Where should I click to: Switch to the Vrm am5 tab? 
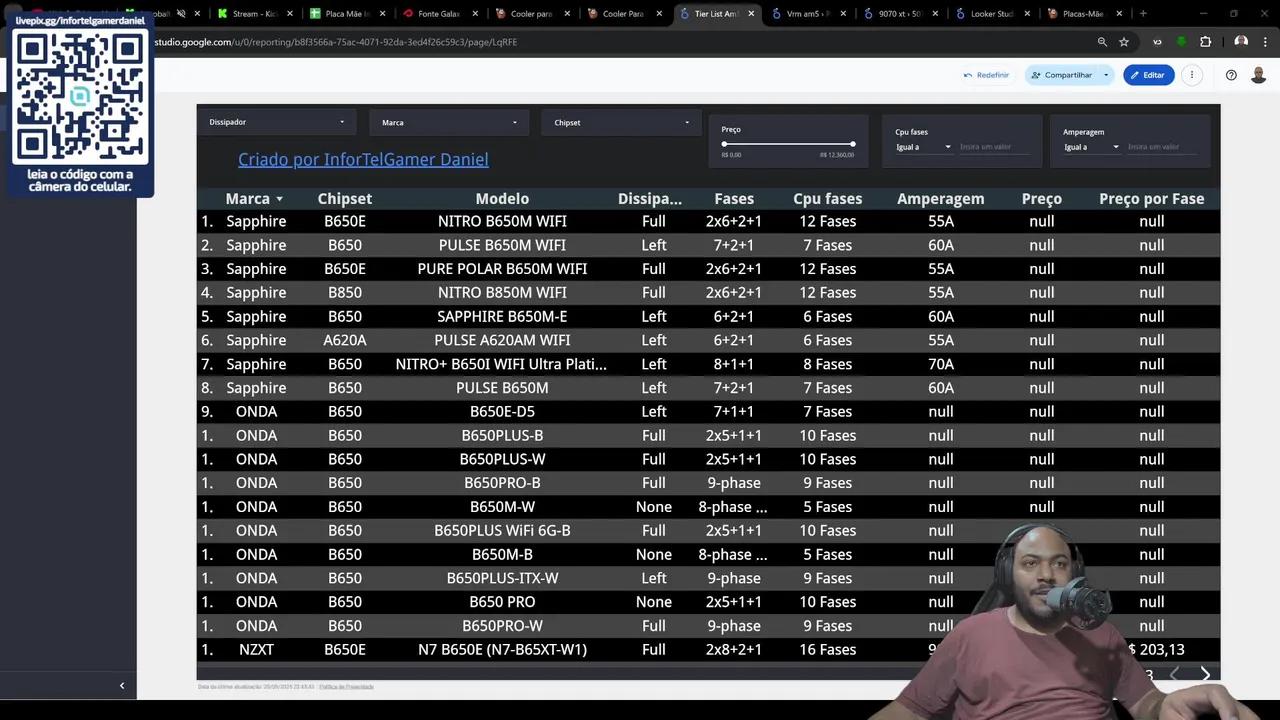[x=809, y=14]
